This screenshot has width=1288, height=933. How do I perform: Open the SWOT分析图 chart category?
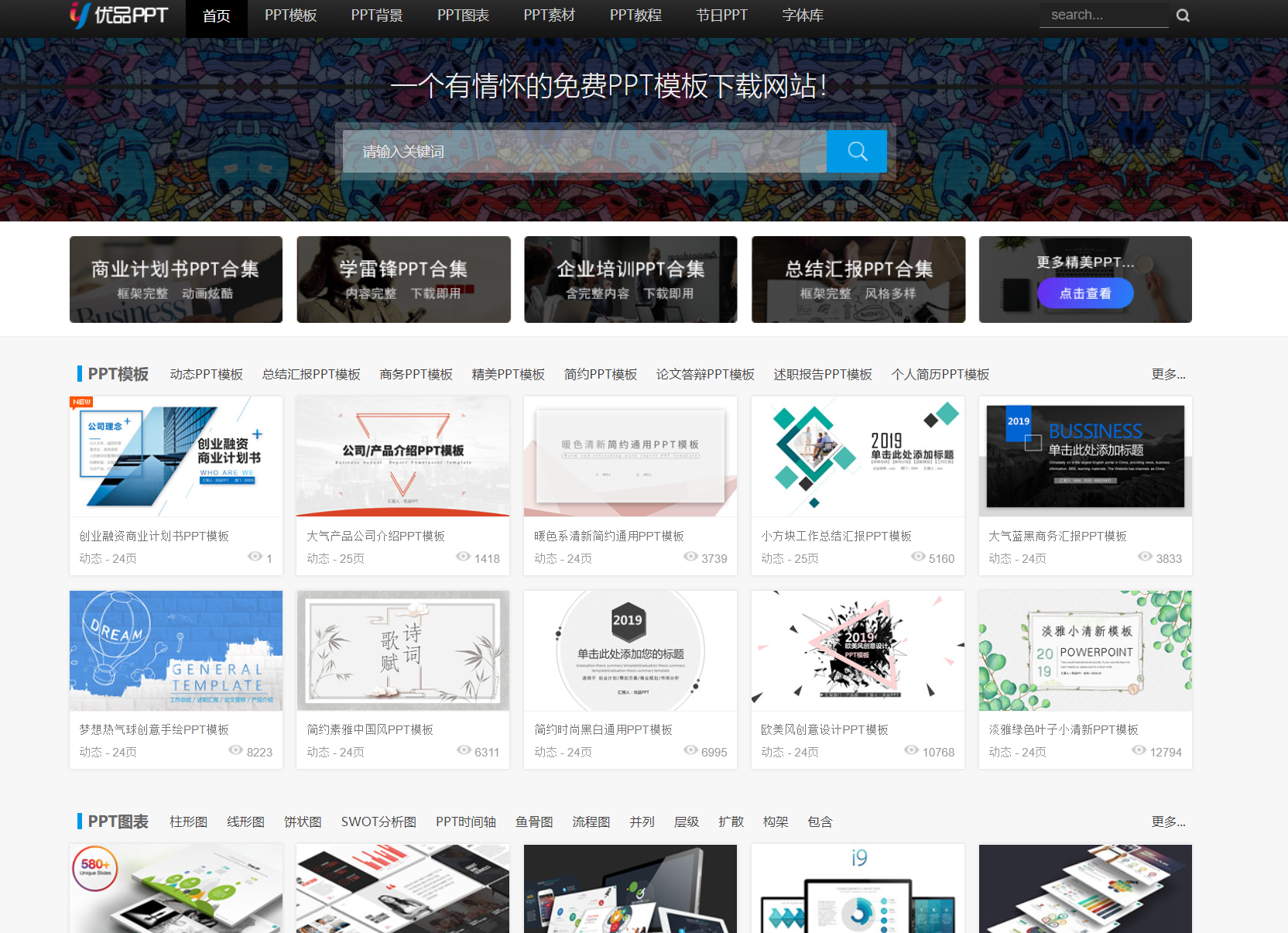pyautogui.click(x=379, y=822)
